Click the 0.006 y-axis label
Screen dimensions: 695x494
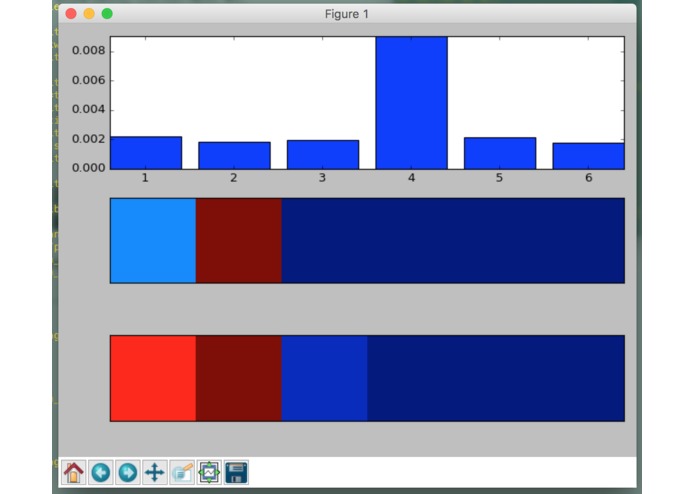pos(89,80)
